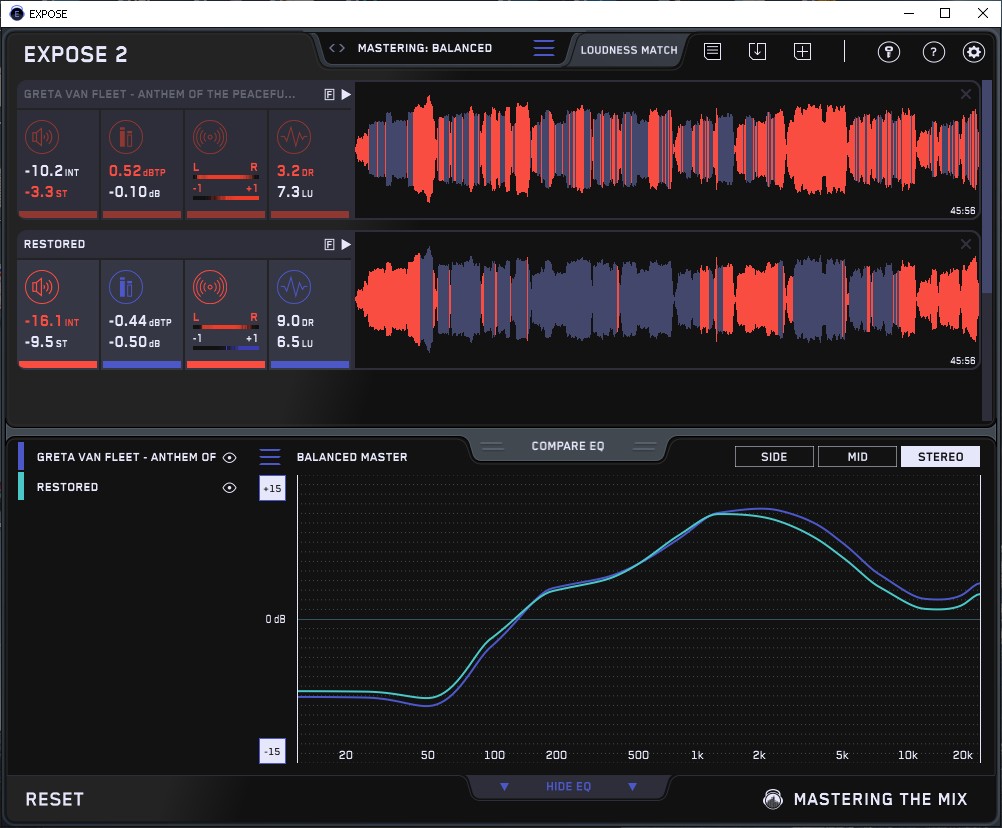Add a new track with plus icon

802,51
